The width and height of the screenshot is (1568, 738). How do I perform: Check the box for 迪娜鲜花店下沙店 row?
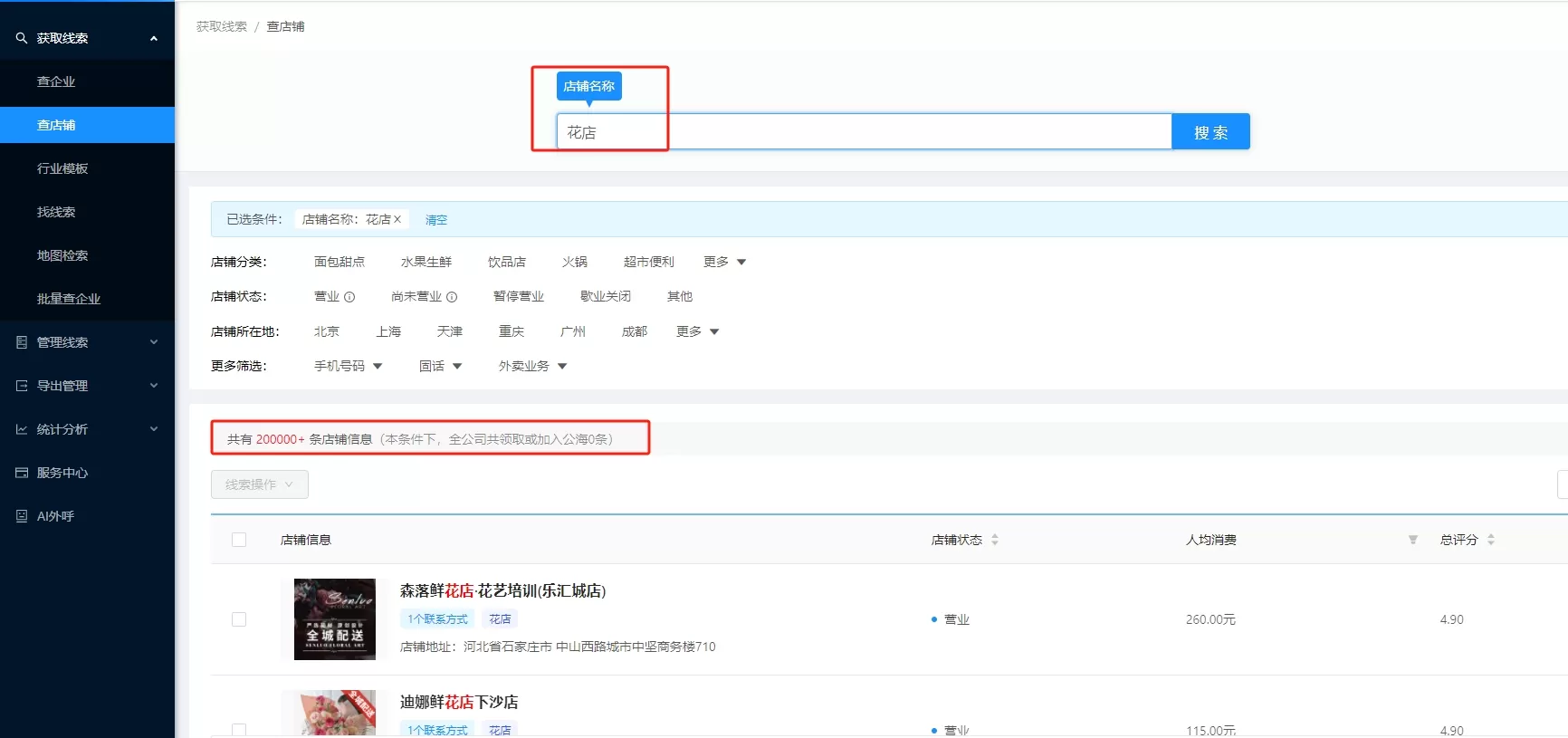[x=239, y=730]
